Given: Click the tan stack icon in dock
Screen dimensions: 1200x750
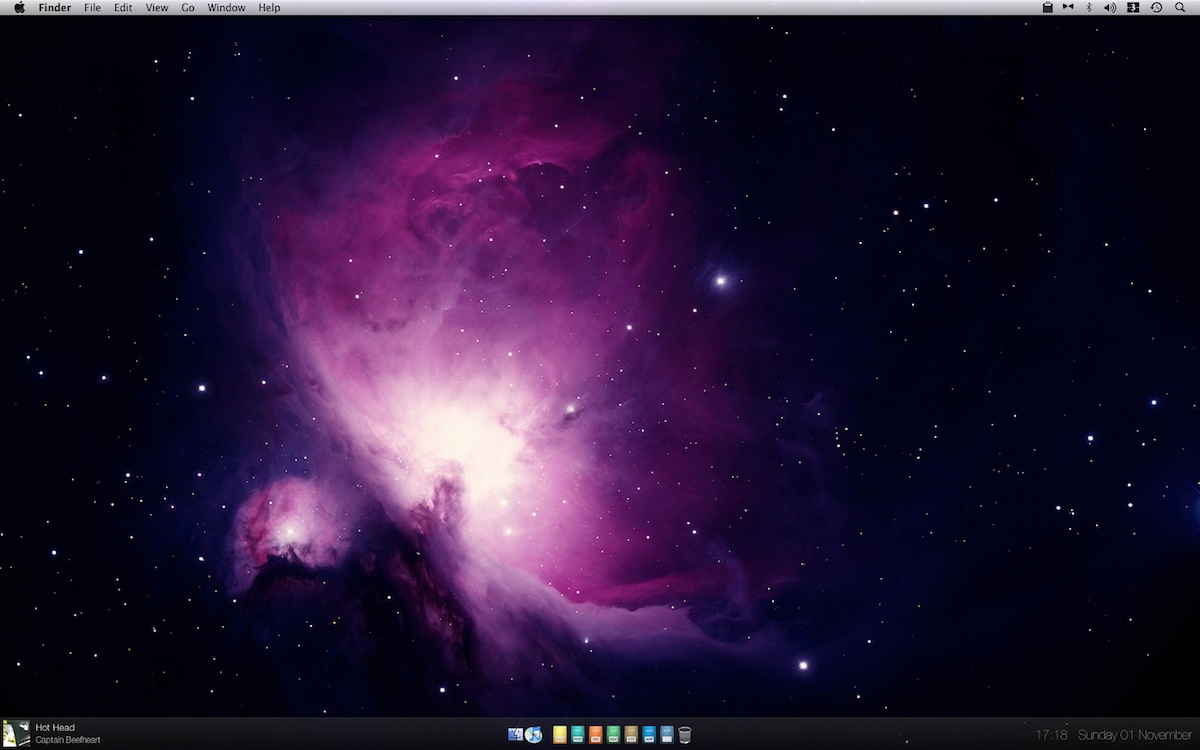Looking at the screenshot, I should tap(631, 735).
